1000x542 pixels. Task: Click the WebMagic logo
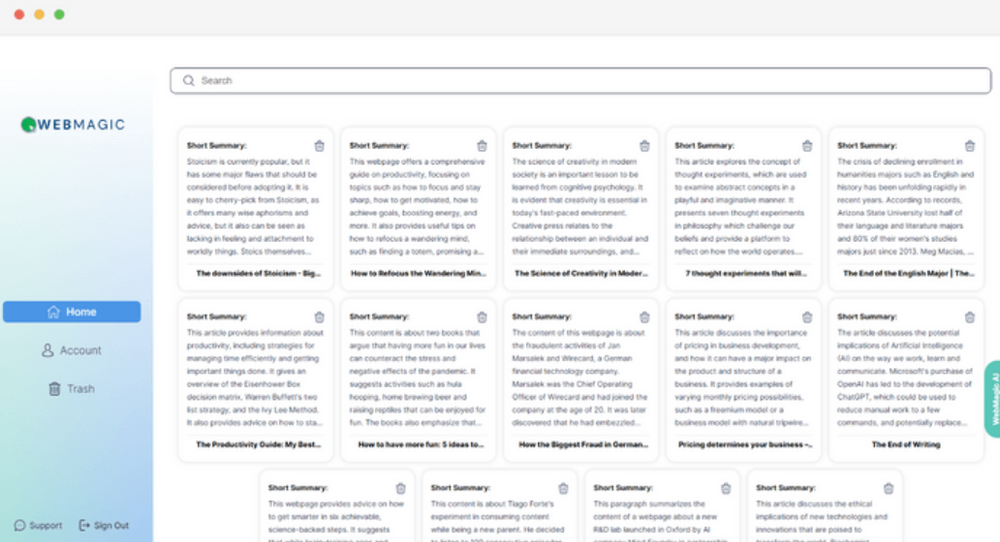click(x=73, y=125)
